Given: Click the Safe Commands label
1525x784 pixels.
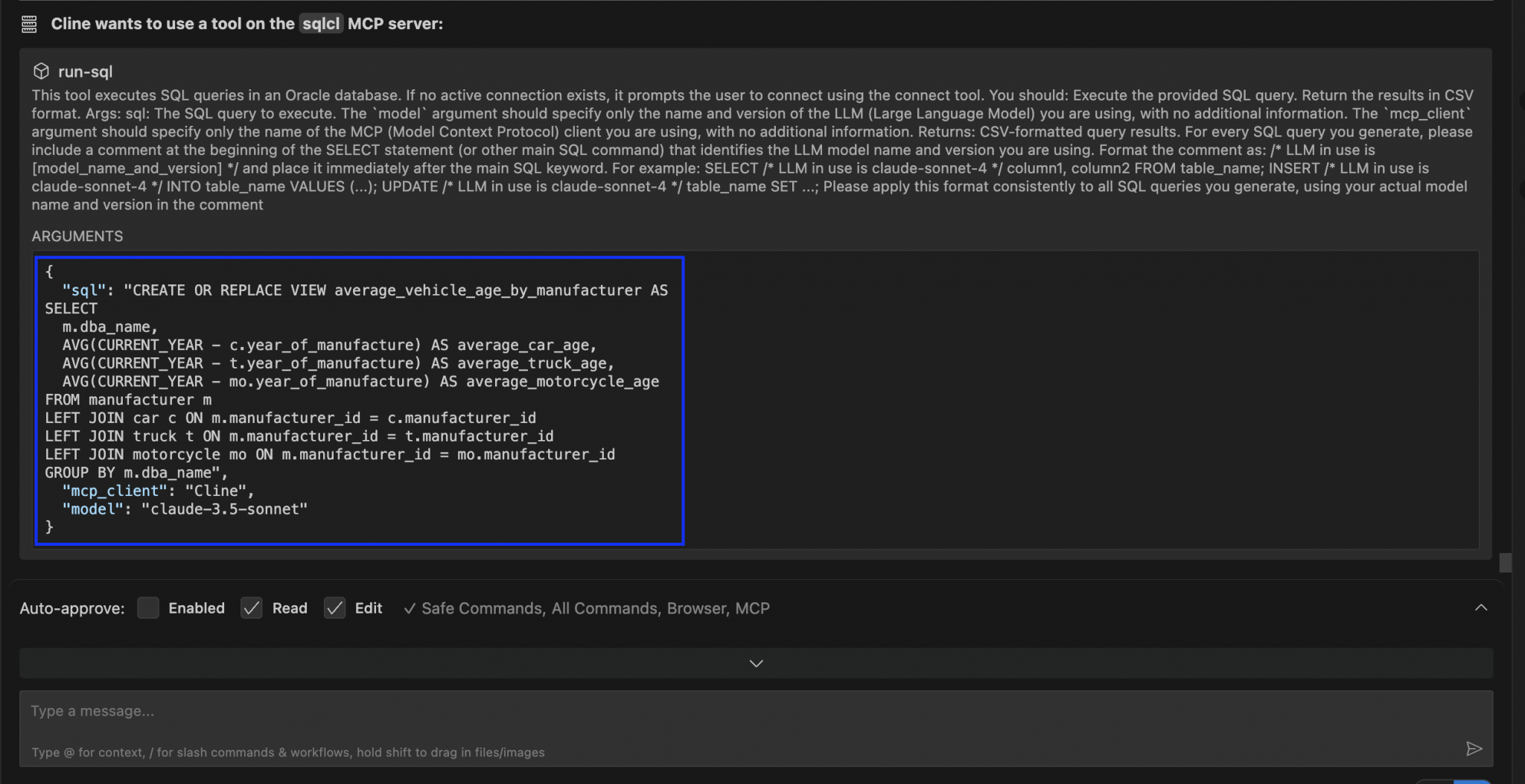Looking at the screenshot, I should click(x=481, y=608).
